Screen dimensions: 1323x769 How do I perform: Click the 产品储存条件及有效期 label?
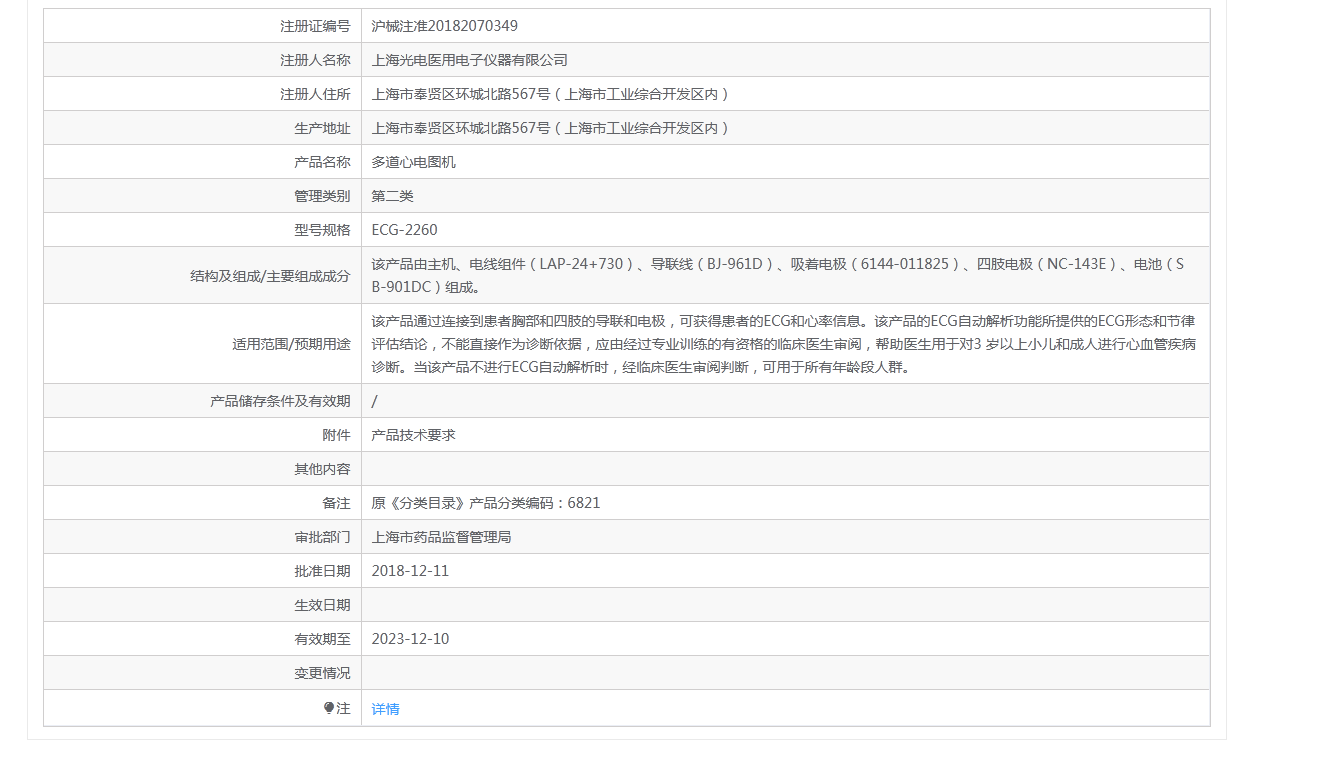pos(280,401)
